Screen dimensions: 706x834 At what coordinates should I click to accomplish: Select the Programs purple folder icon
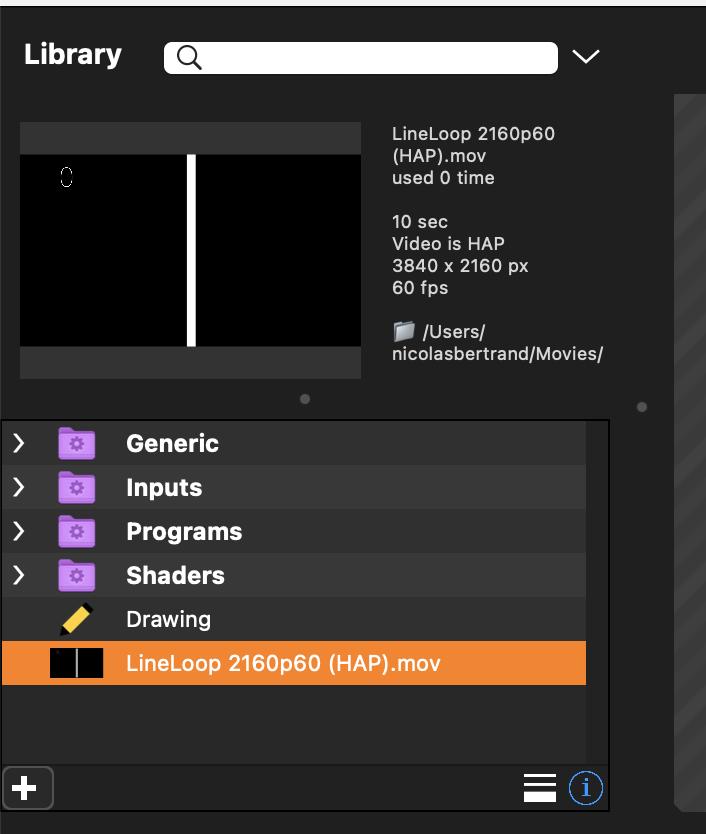(76, 531)
